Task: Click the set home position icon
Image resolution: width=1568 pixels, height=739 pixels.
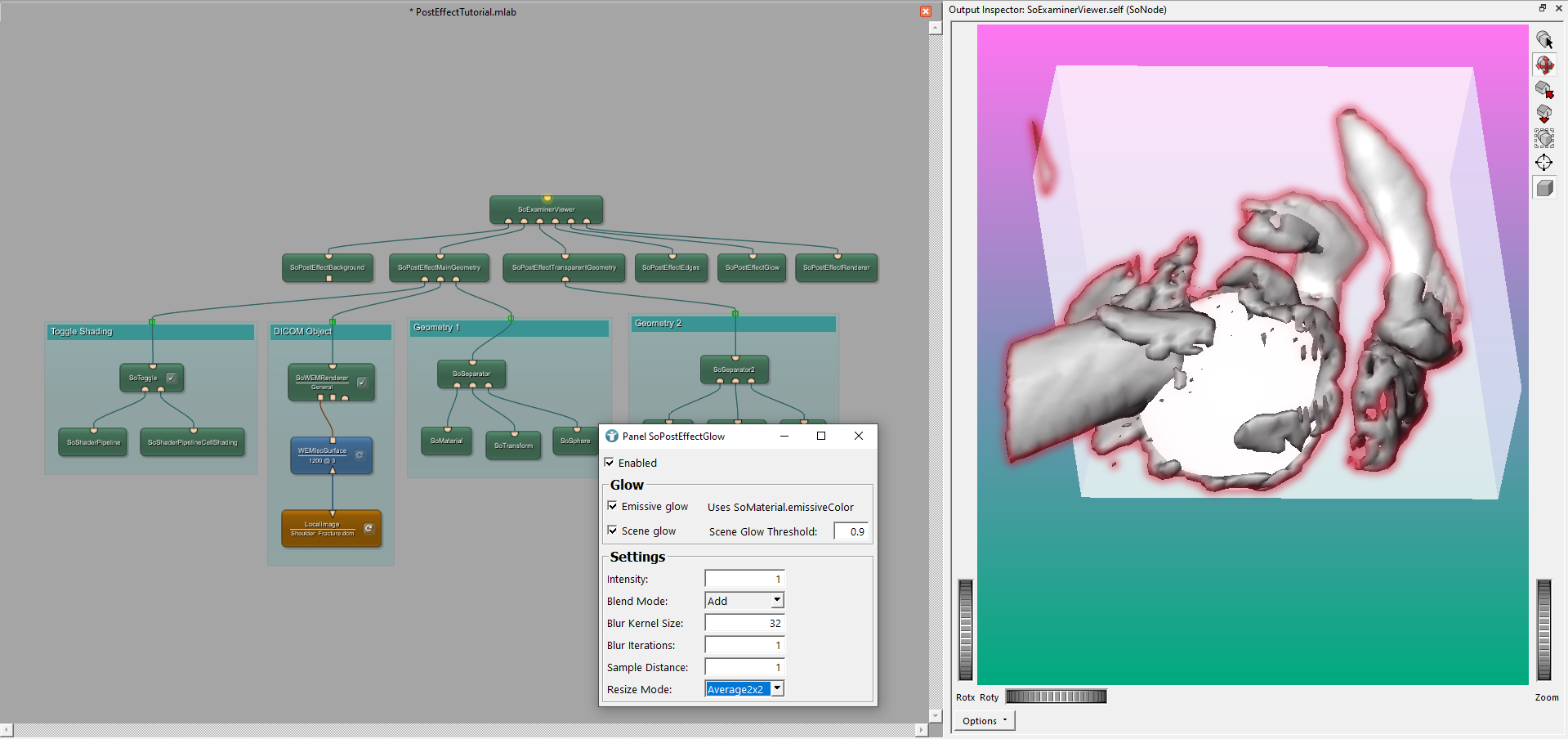Action: pos(1543,114)
